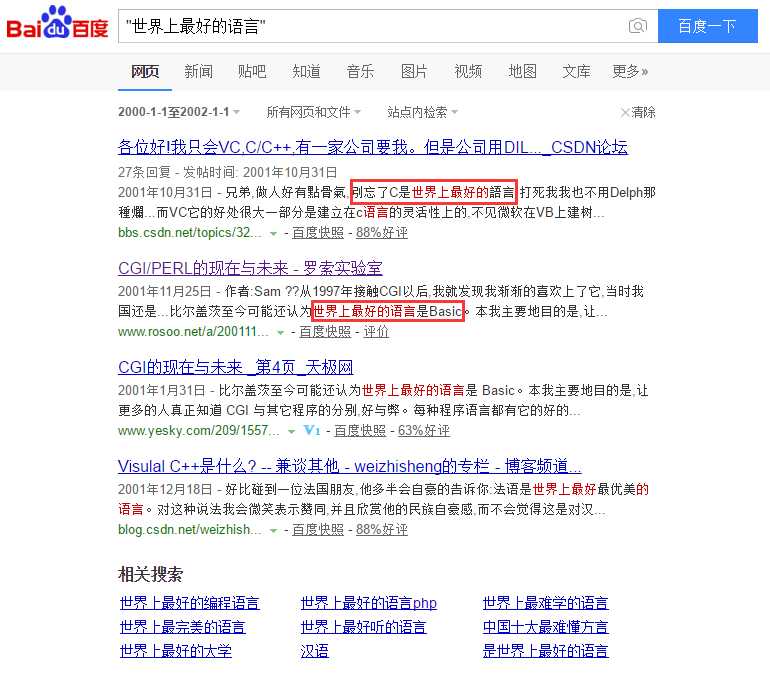The image size is (770, 678).
Task: Click the 相关搜索 heading
Action: point(151,574)
